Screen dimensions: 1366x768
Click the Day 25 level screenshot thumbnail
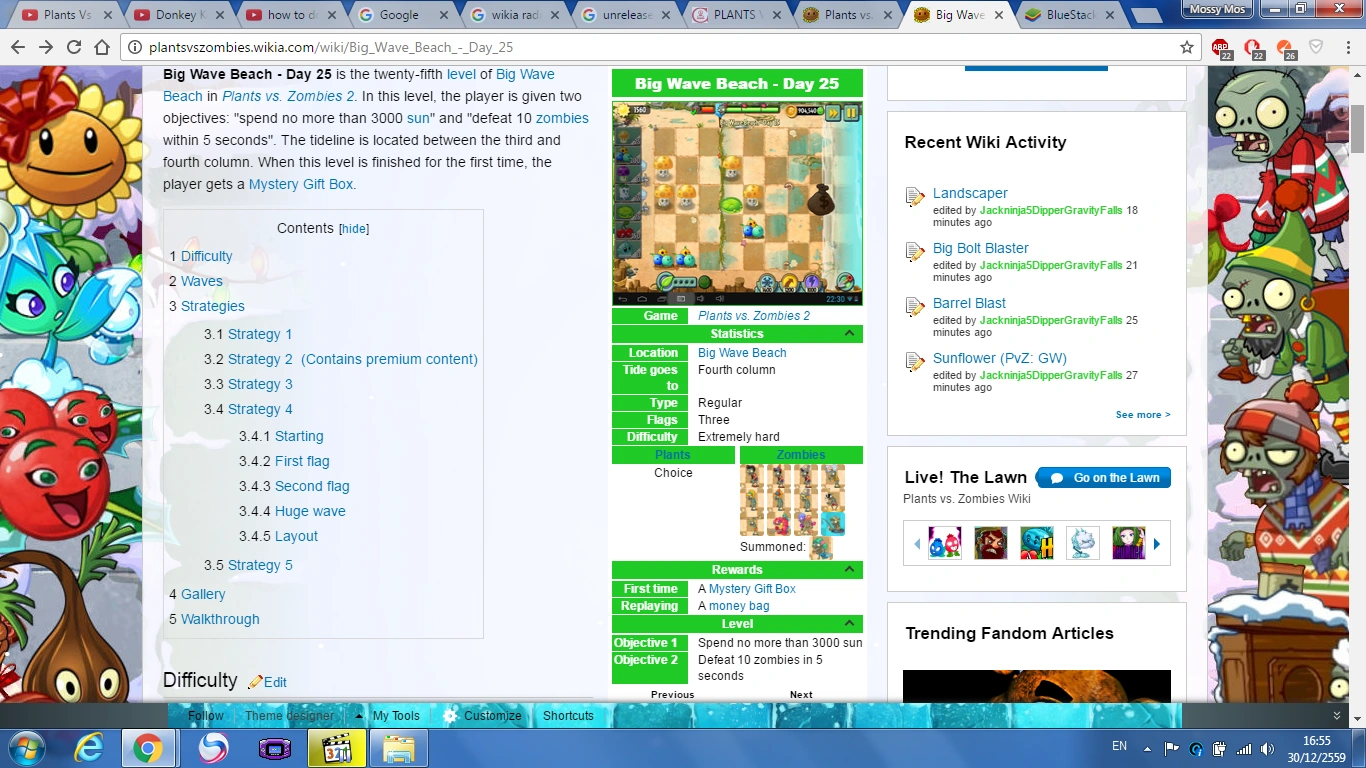pos(737,203)
